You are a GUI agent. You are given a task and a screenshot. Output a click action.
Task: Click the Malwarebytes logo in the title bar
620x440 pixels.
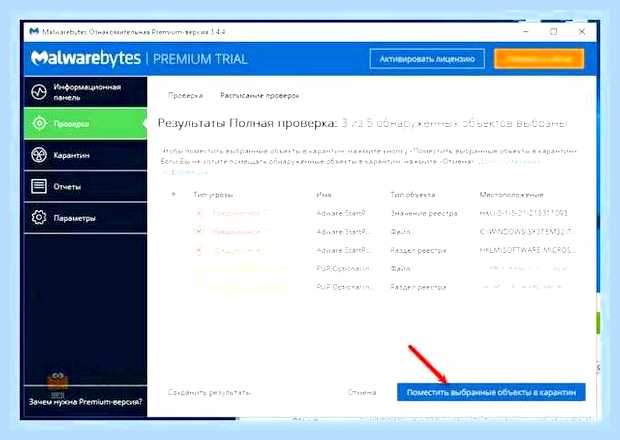(34, 31)
